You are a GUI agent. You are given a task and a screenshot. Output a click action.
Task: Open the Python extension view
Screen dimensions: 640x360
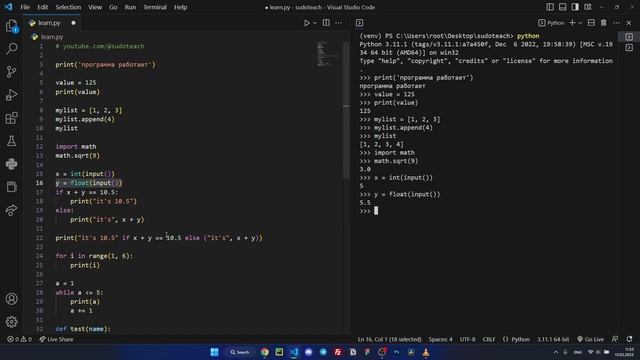coord(11,164)
